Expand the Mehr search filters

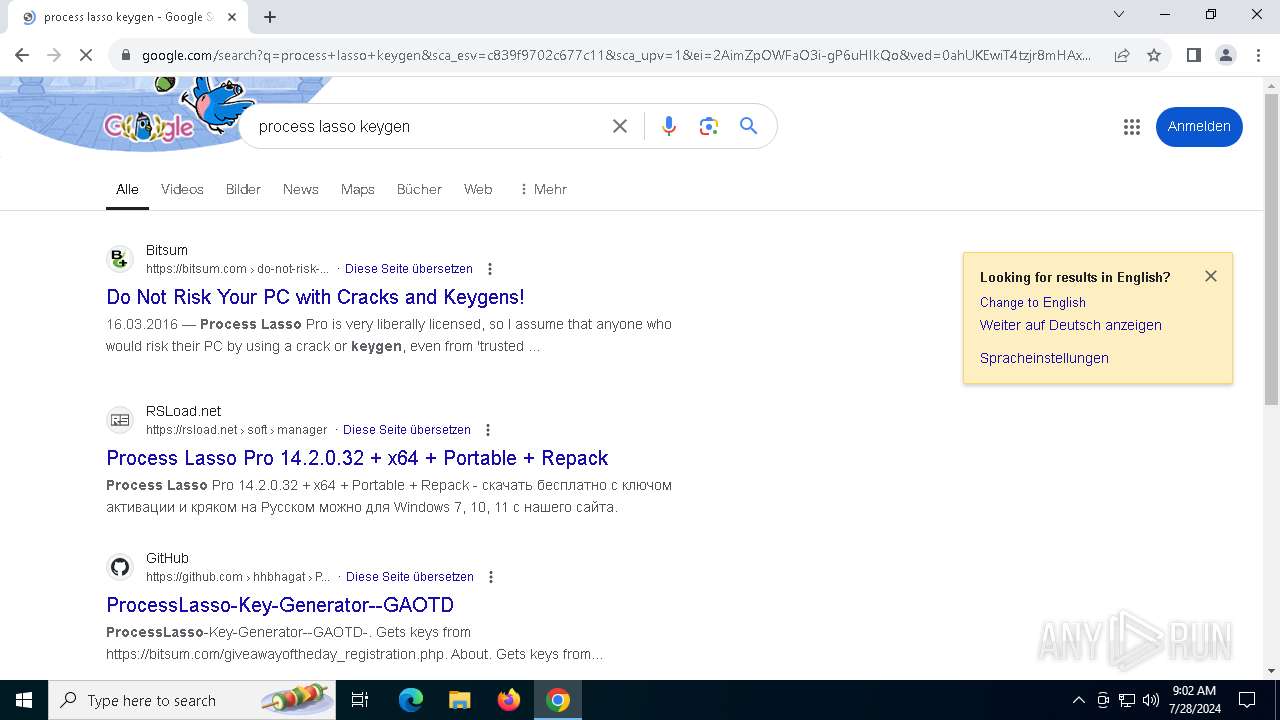(x=543, y=189)
